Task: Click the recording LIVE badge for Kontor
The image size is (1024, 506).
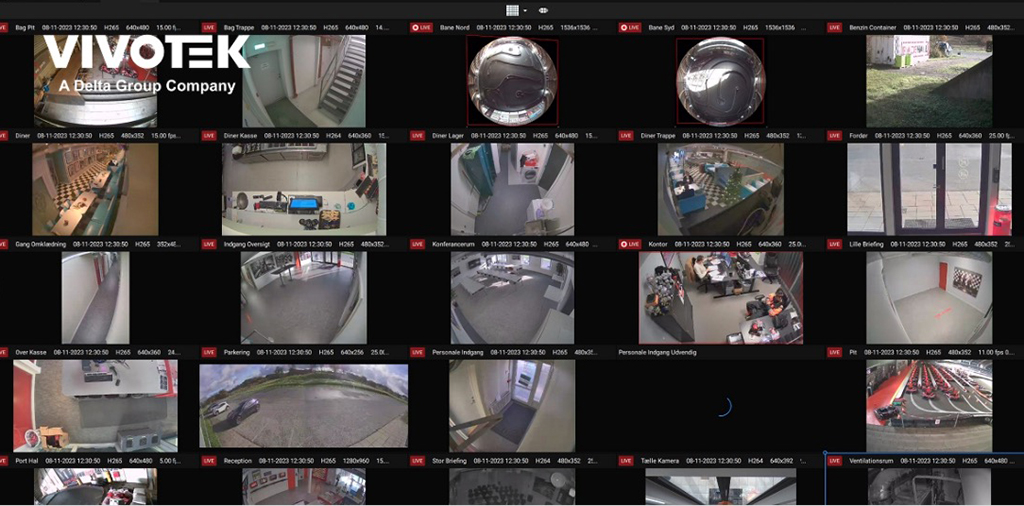Action: pos(629,244)
